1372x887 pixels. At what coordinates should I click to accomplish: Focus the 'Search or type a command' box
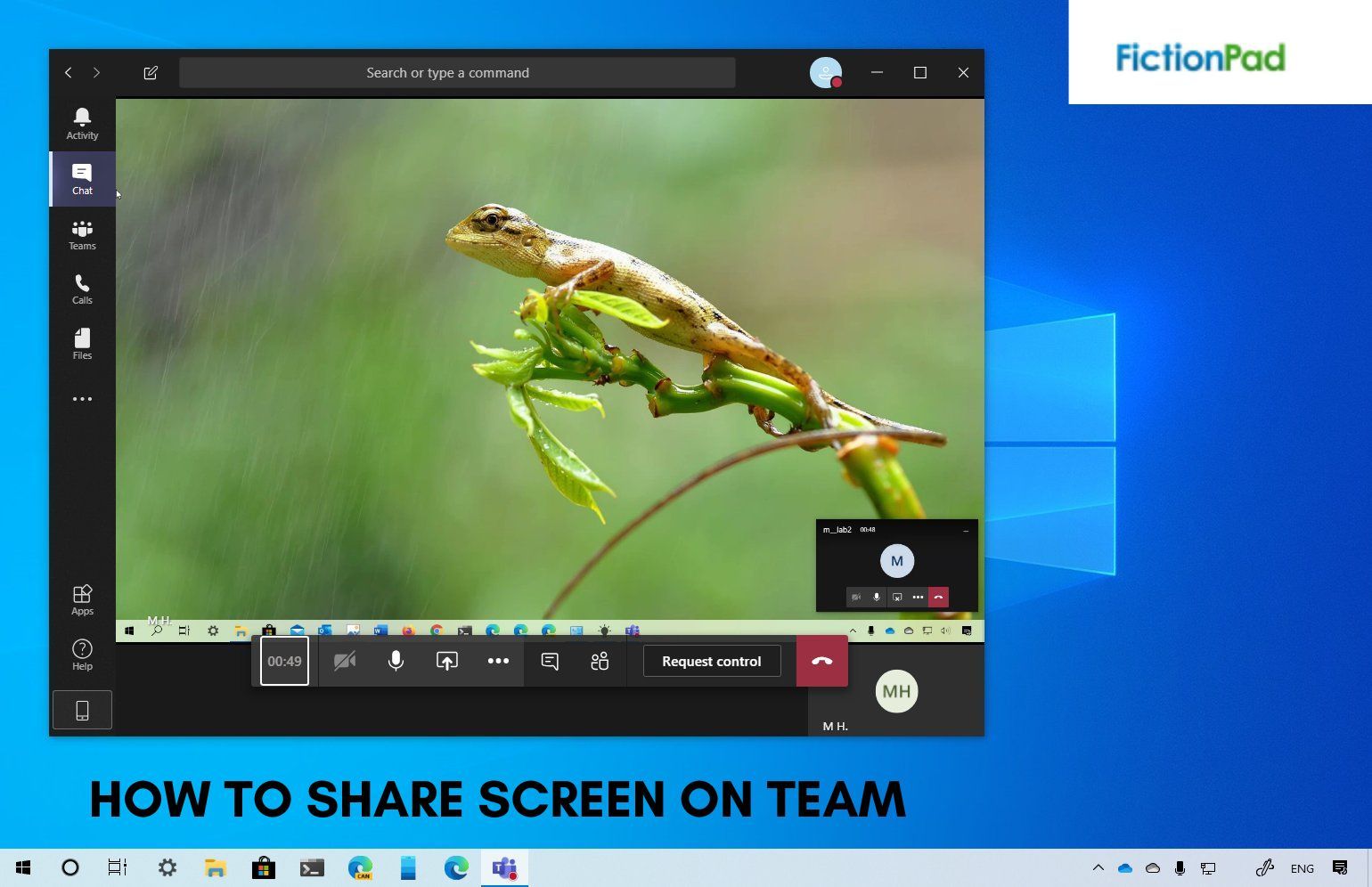[457, 73]
